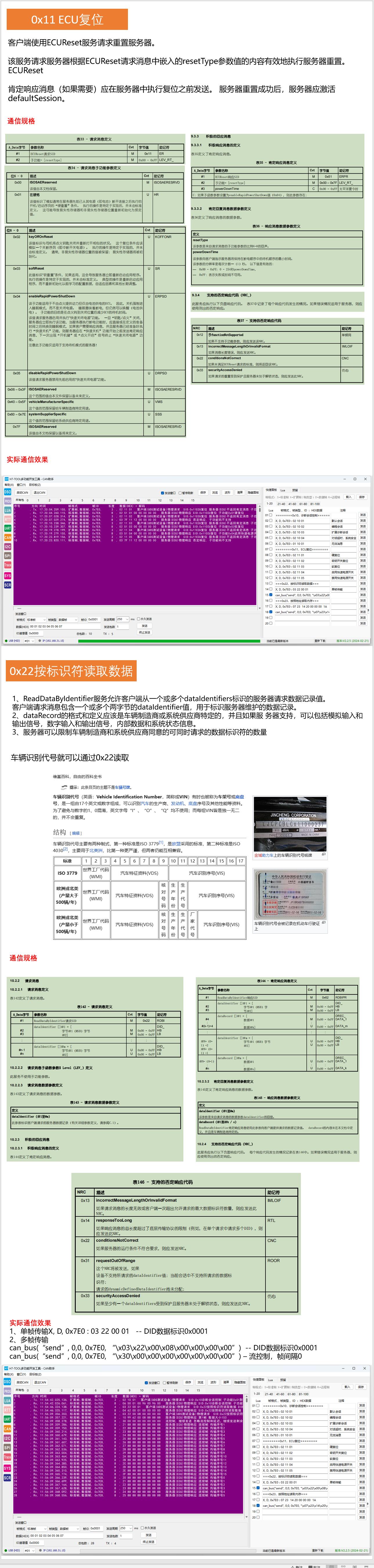Click 帧ID input field in first HT-TOOL window

tap(94, 620)
